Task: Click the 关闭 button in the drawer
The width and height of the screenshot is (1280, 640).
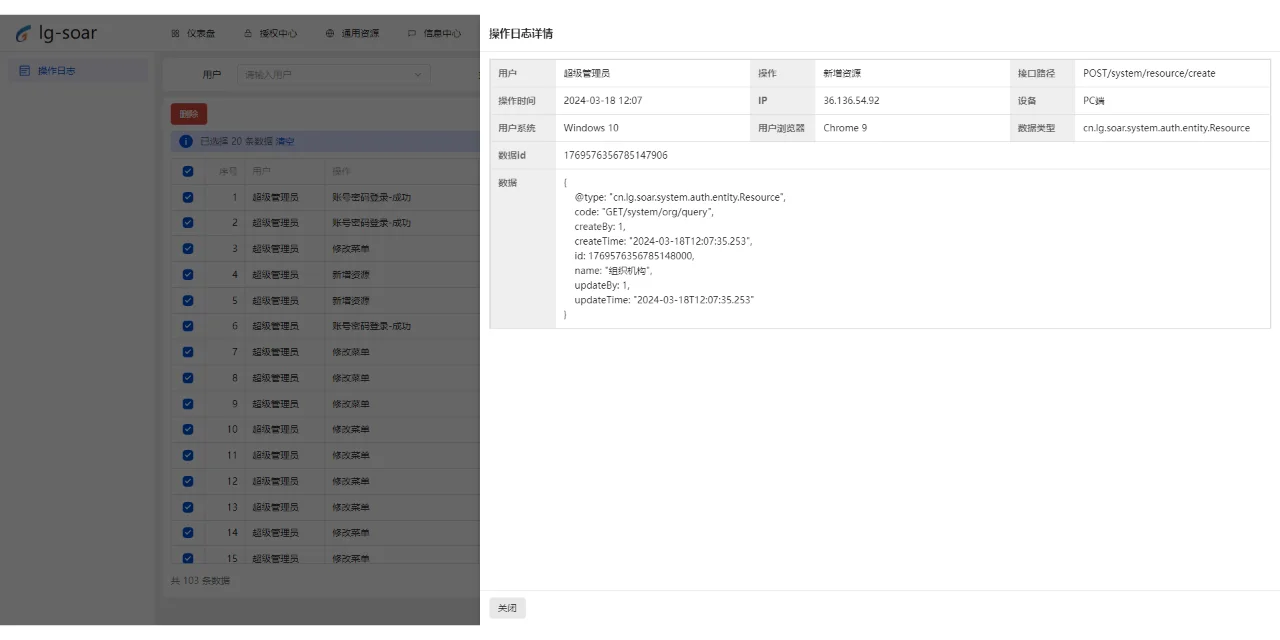Action: click(x=507, y=608)
